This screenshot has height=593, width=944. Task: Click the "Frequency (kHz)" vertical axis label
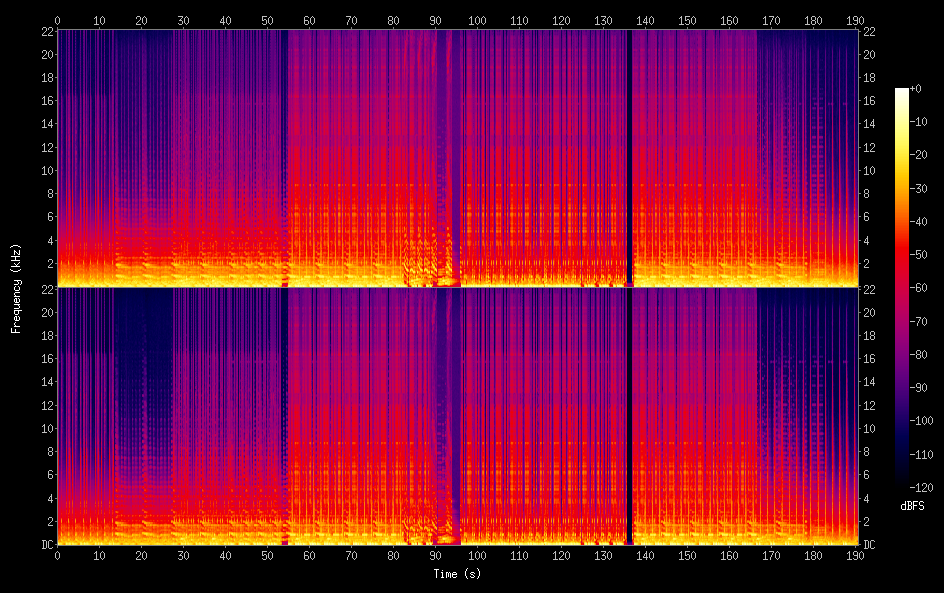(x=16, y=288)
